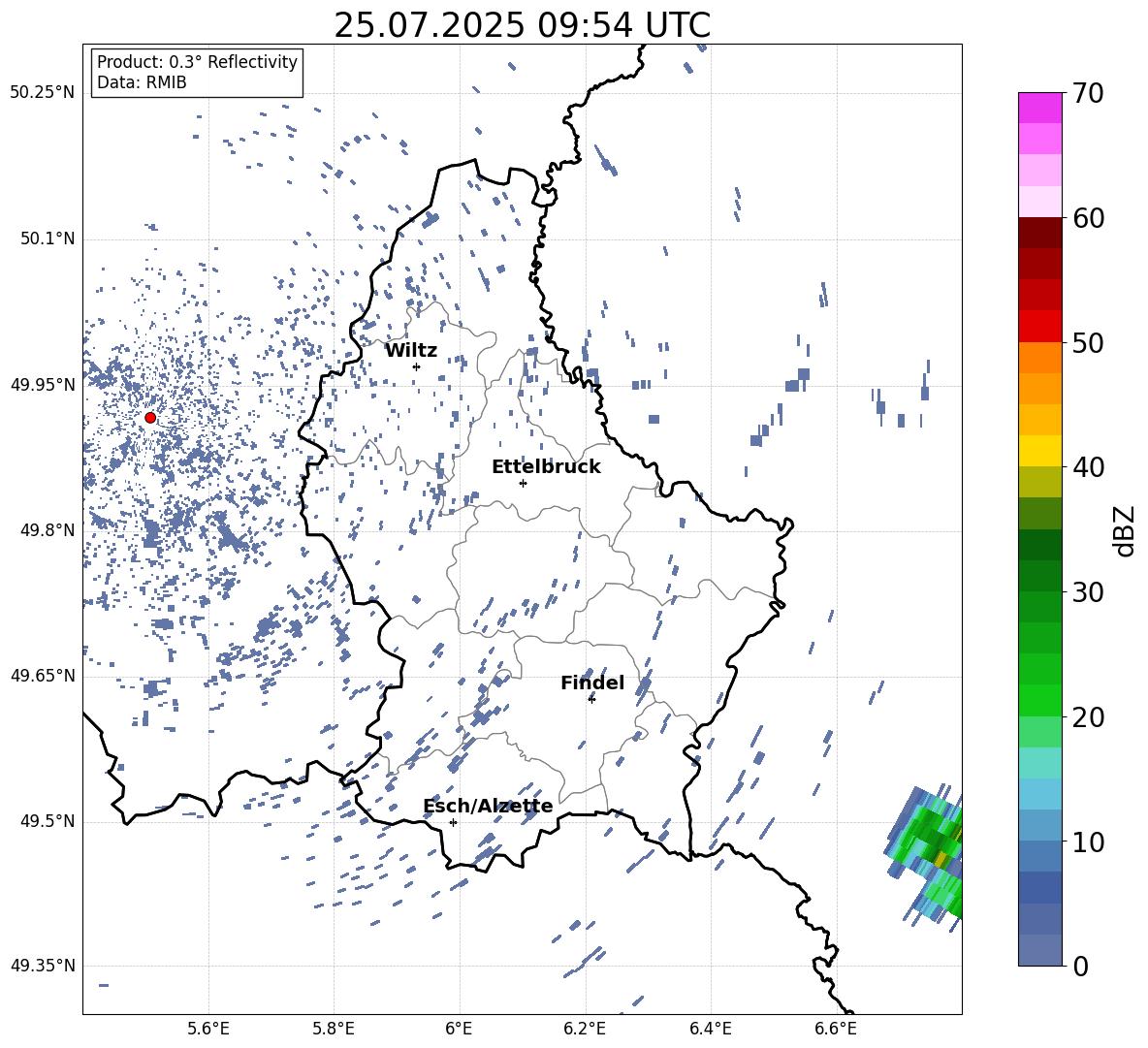Click the 6.6°E longitude label
Viewport: 1148px width, 1048px height.
(836, 1029)
